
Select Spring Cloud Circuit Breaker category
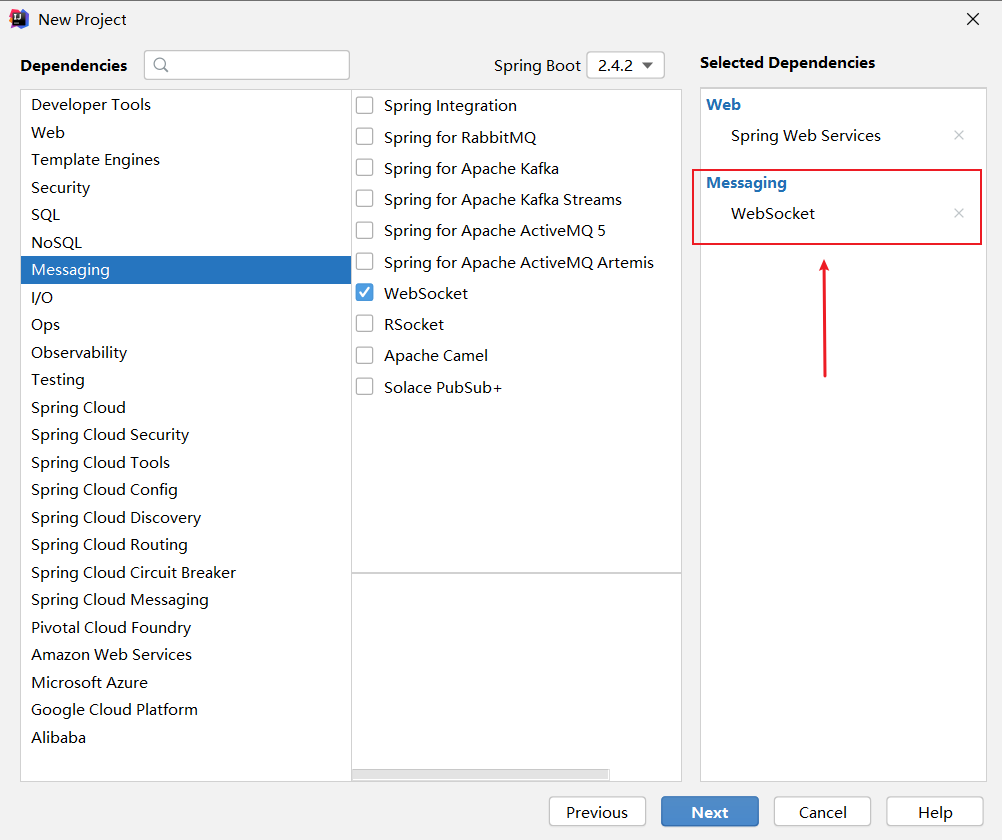pos(185,572)
